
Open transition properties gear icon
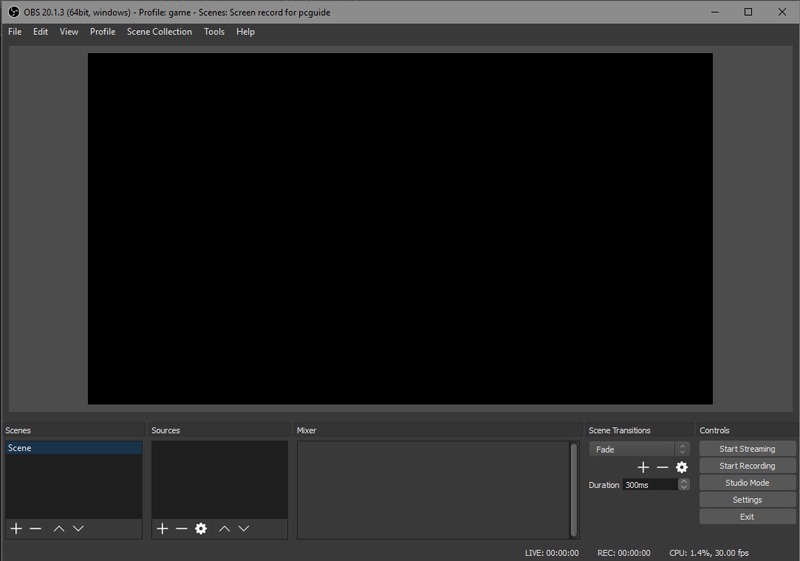(x=682, y=467)
